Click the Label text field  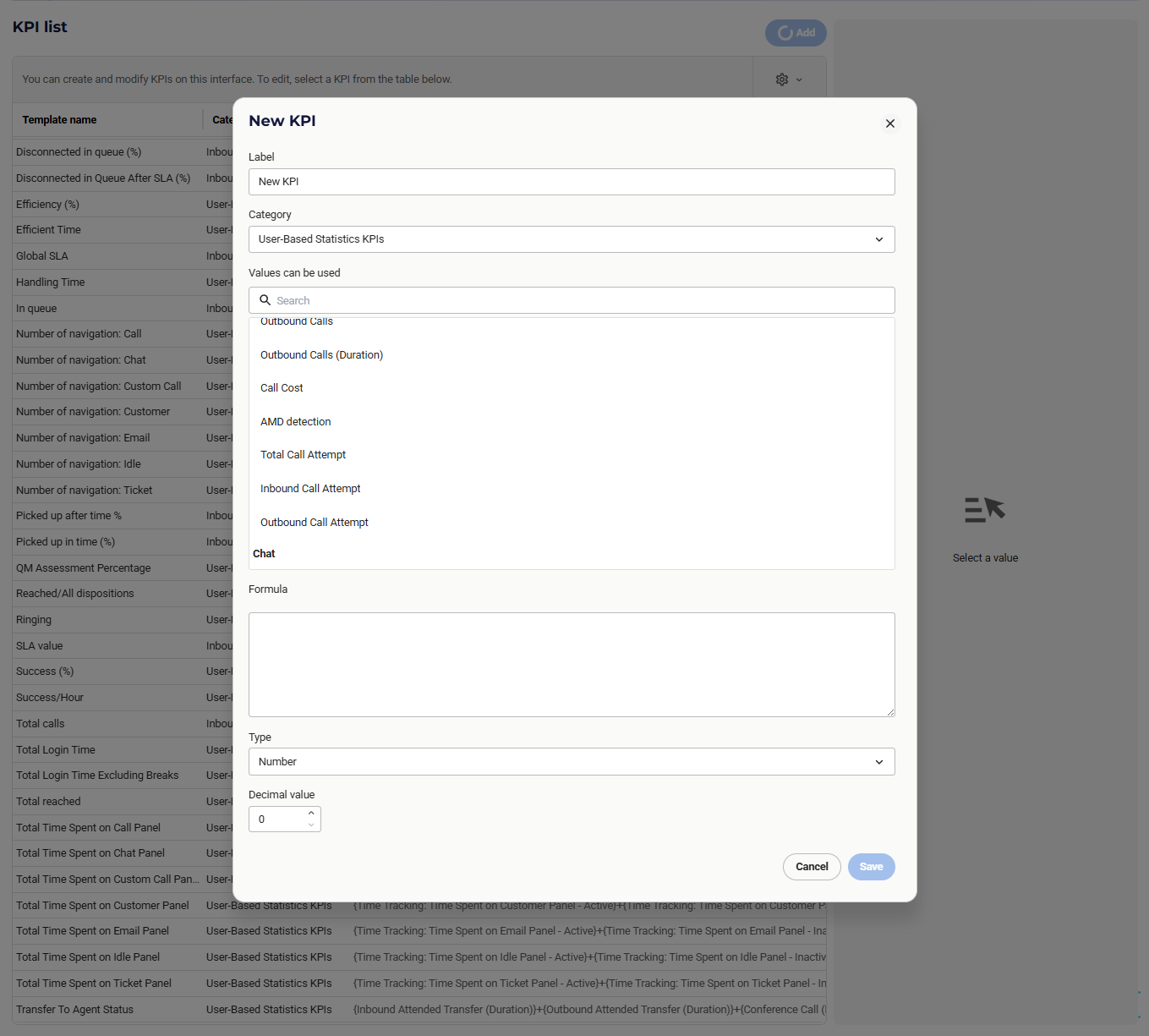pyautogui.click(x=572, y=182)
